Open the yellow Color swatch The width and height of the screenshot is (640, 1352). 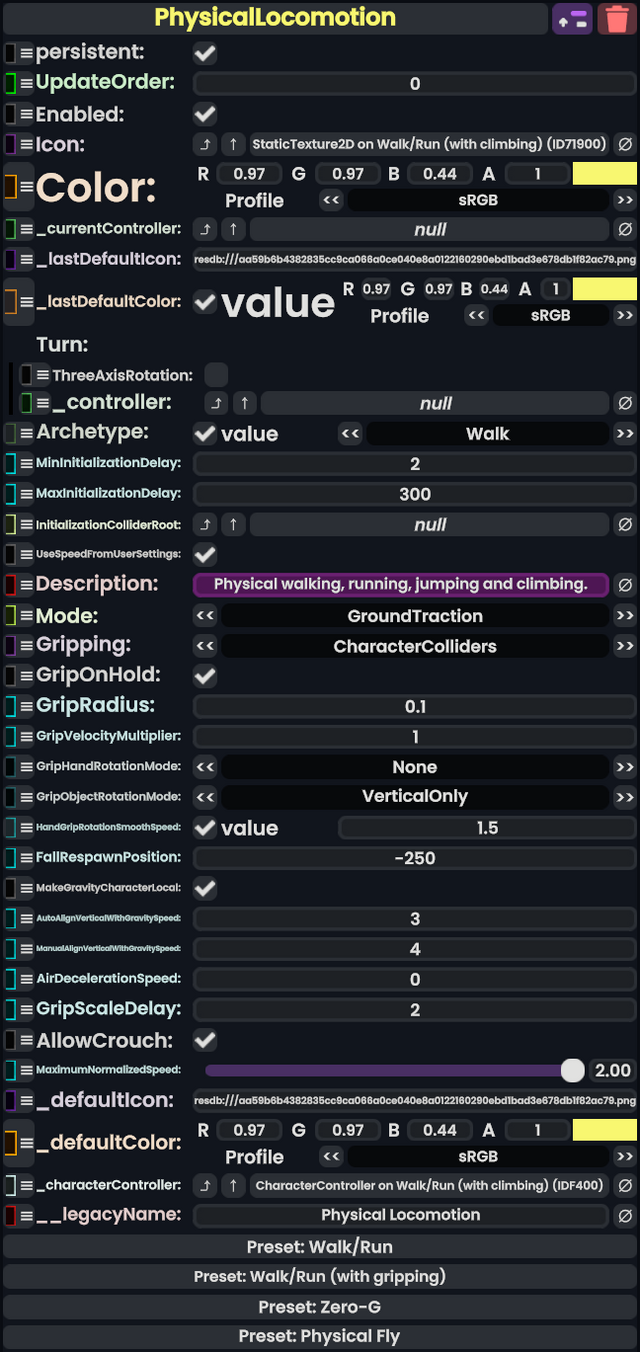click(x=604, y=173)
